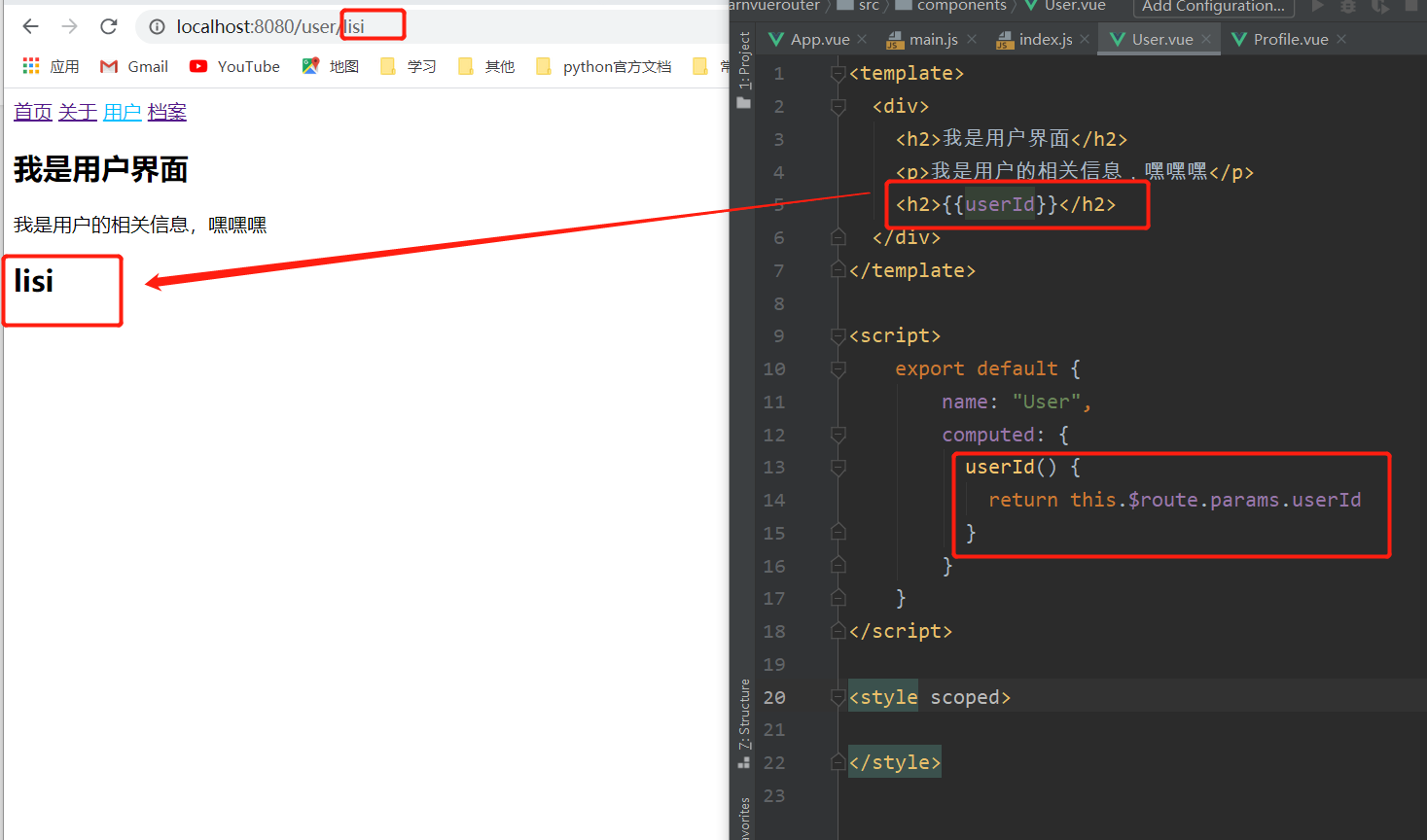
Task: Collapse the script block at line 9
Action: pyautogui.click(x=838, y=336)
